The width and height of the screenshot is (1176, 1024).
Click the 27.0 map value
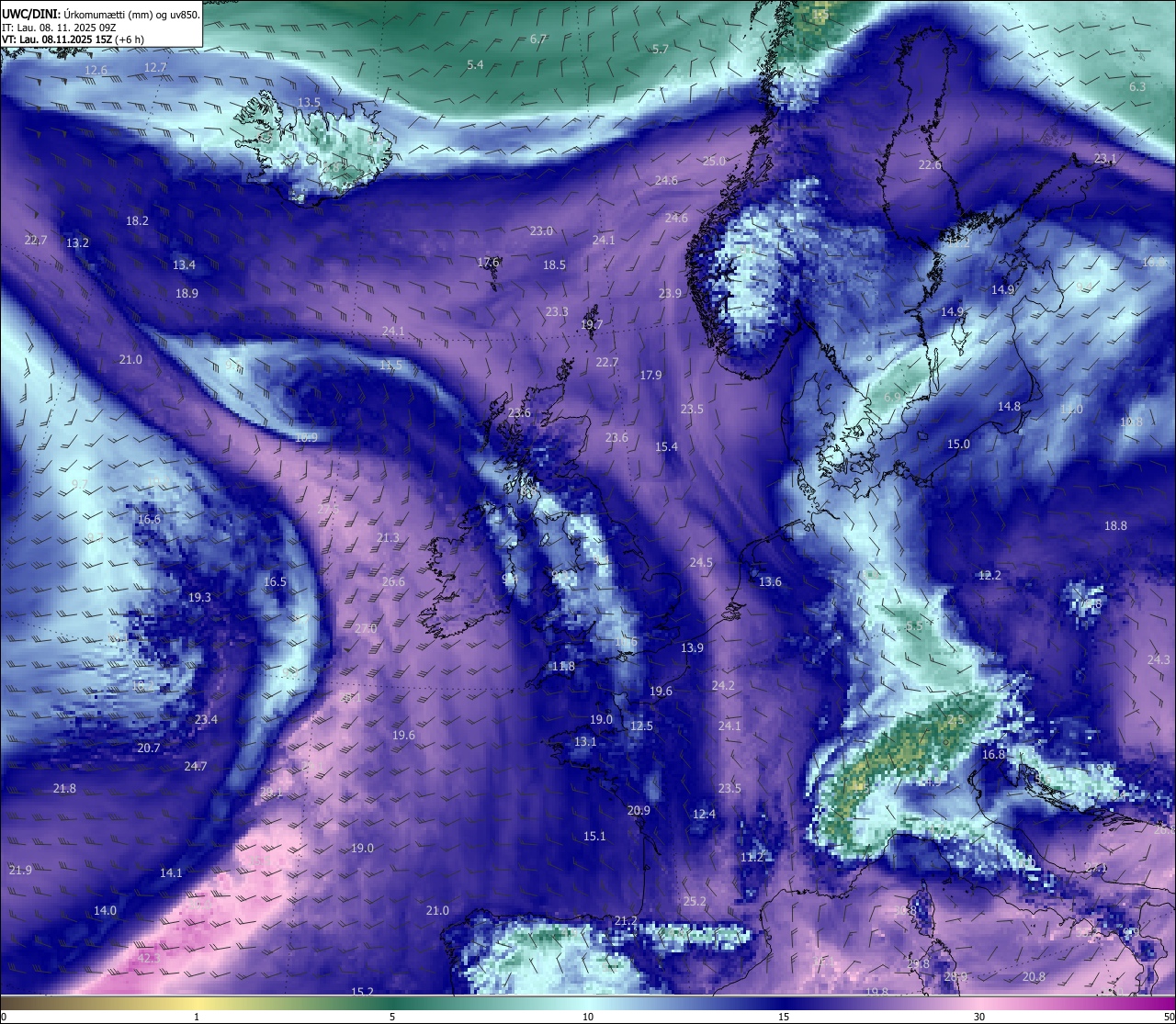(365, 628)
